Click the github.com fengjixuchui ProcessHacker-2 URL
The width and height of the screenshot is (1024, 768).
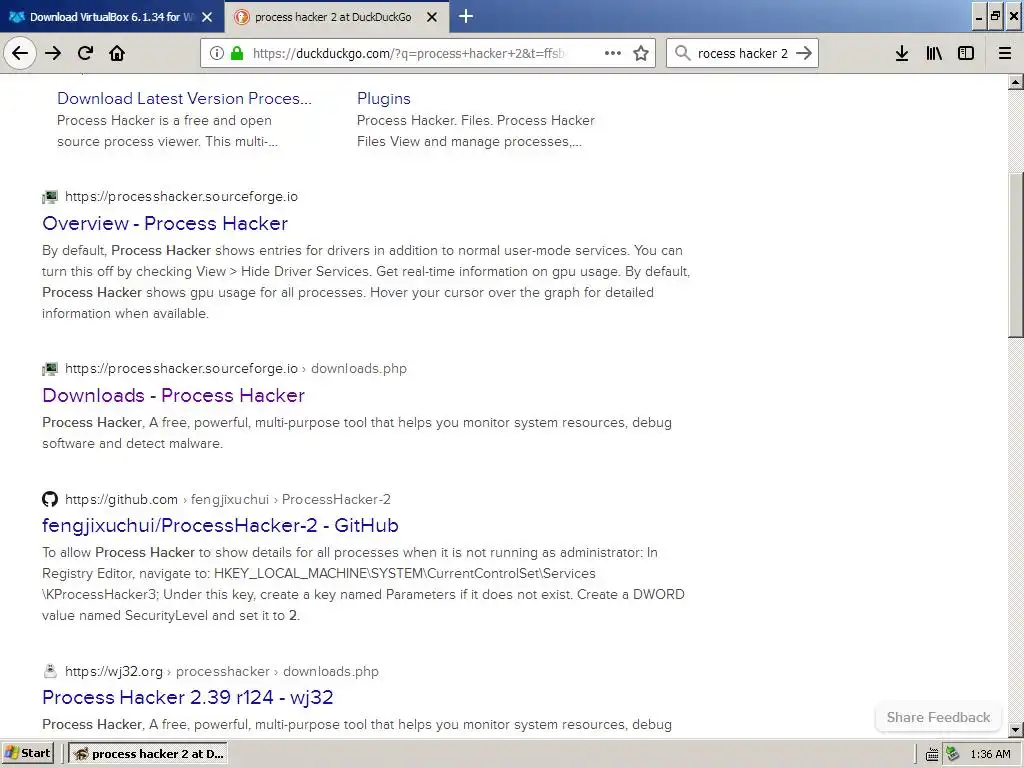tap(227, 500)
